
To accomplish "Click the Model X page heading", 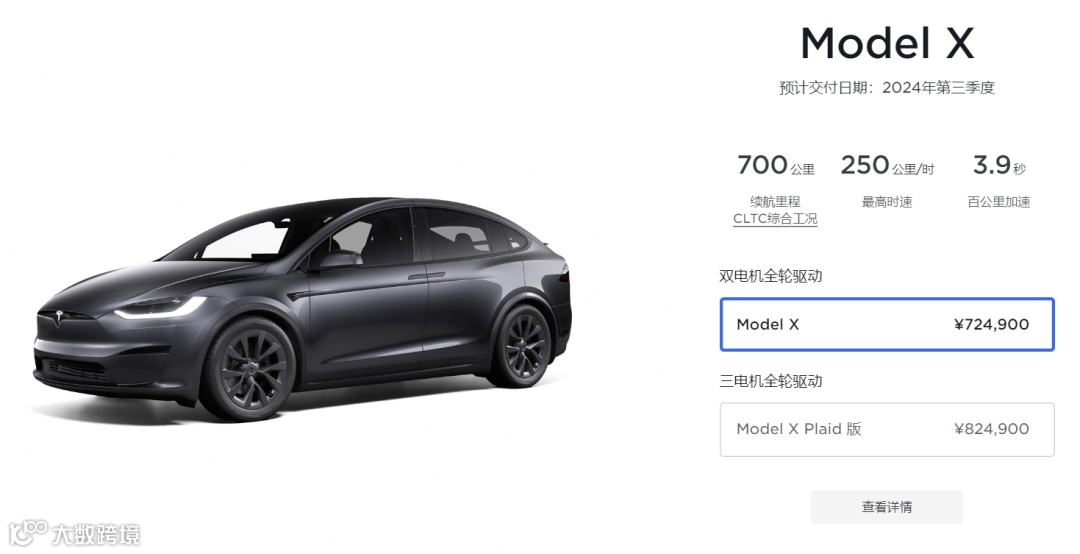I will point(887,43).
